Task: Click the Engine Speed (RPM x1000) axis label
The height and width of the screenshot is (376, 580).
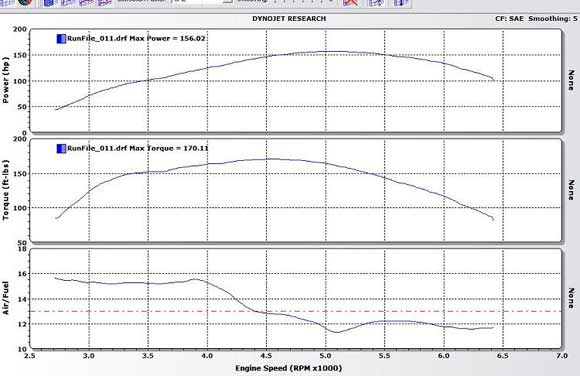Action: (x=289, y=368)
